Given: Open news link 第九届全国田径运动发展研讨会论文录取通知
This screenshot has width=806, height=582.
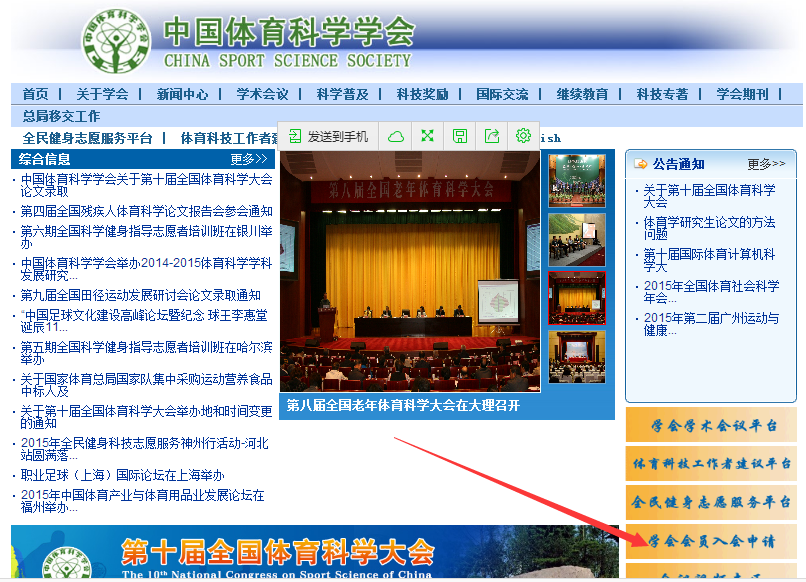Looking at the screenshot, I should 140,295.
